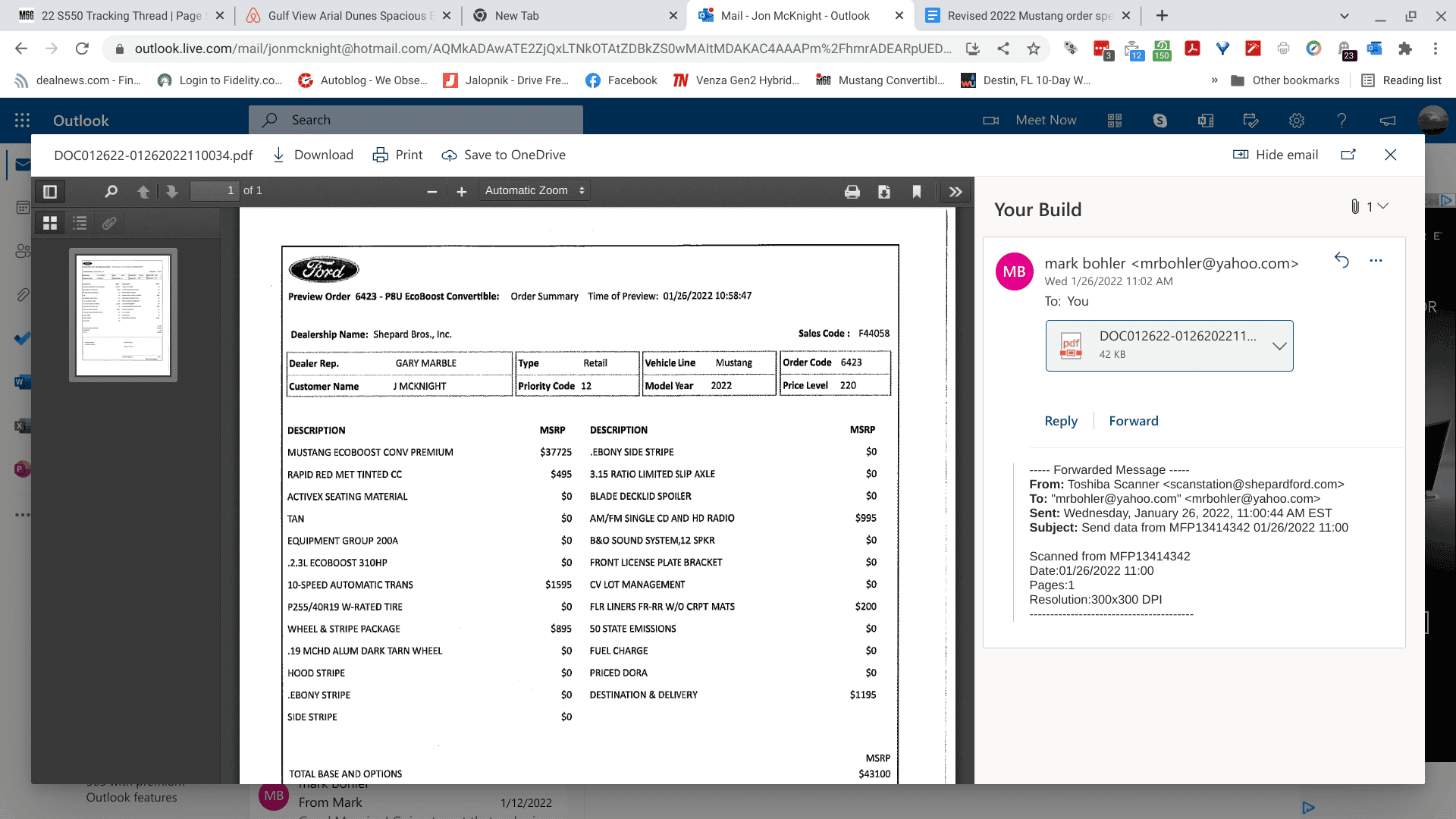Open the Automatic Zoom dropdown
Screen dimensions: 1456x819
tap(535, 191)
